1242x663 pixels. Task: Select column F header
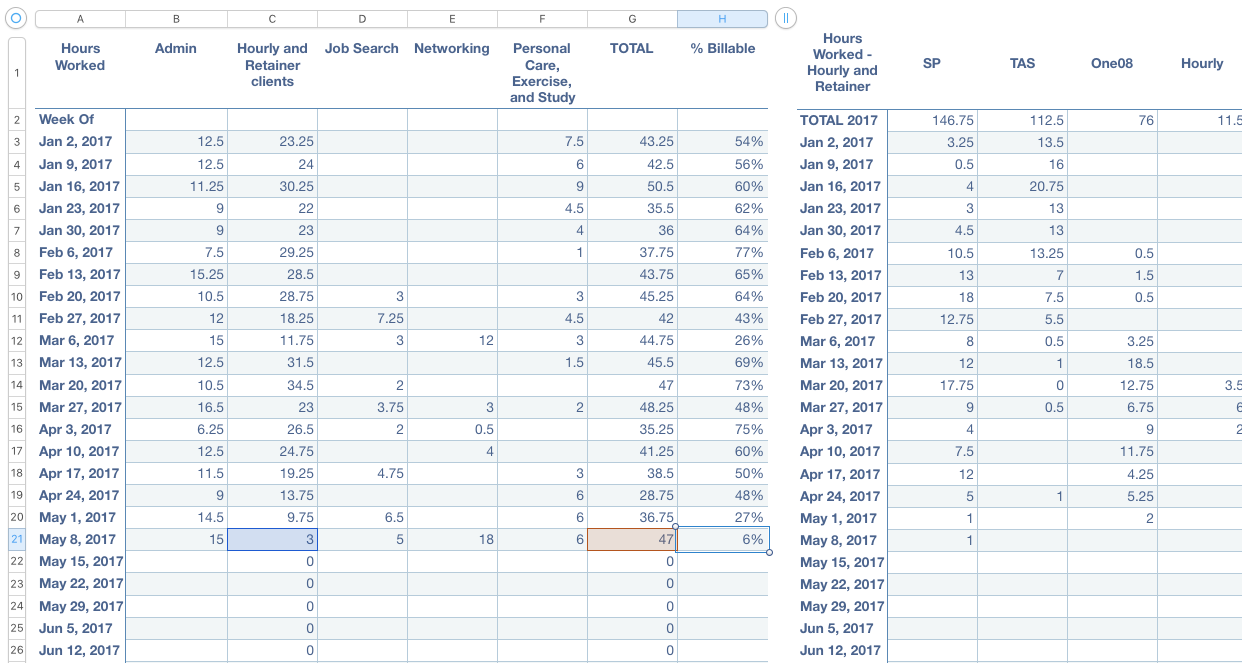(x=542, y=19)
